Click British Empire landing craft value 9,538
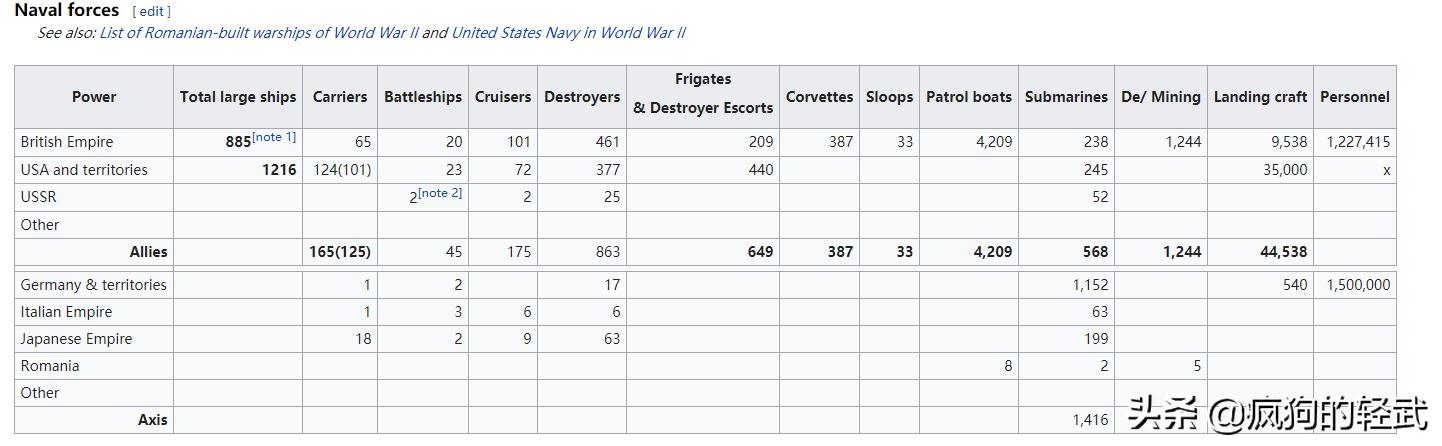 pos(1289,142)
